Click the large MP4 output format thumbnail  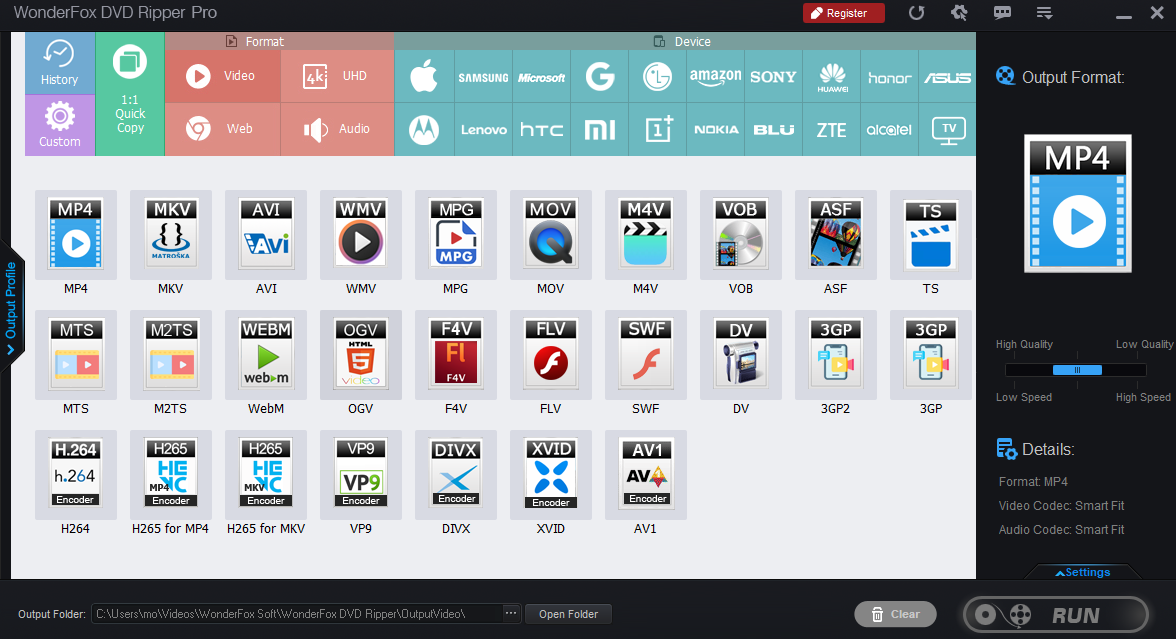(1078, 203)
